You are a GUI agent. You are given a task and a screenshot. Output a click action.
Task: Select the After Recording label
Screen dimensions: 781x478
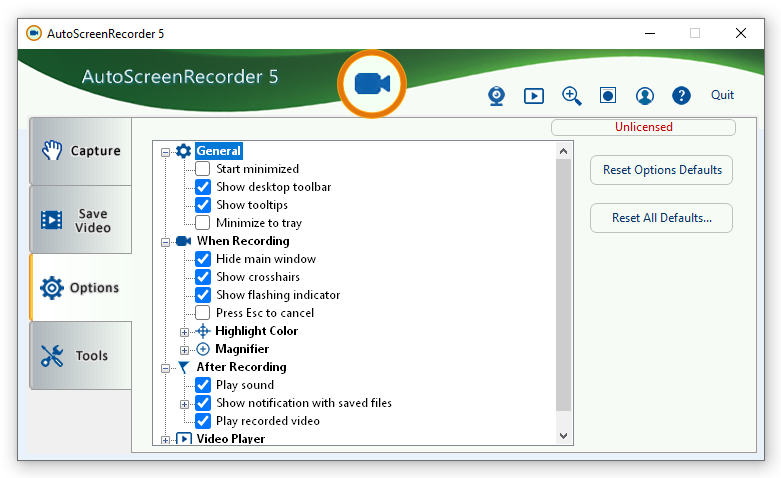click(242, 367)
